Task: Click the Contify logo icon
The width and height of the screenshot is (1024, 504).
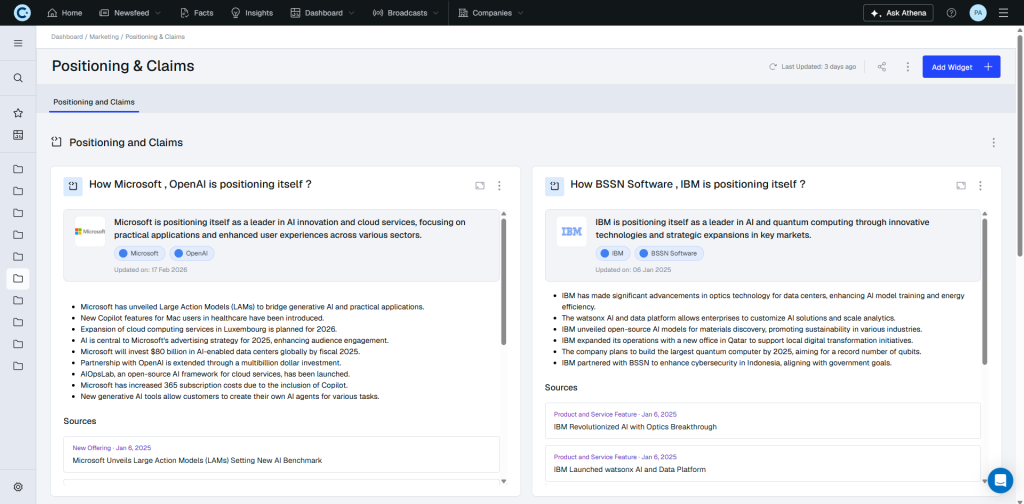Action: click(22, 12)
